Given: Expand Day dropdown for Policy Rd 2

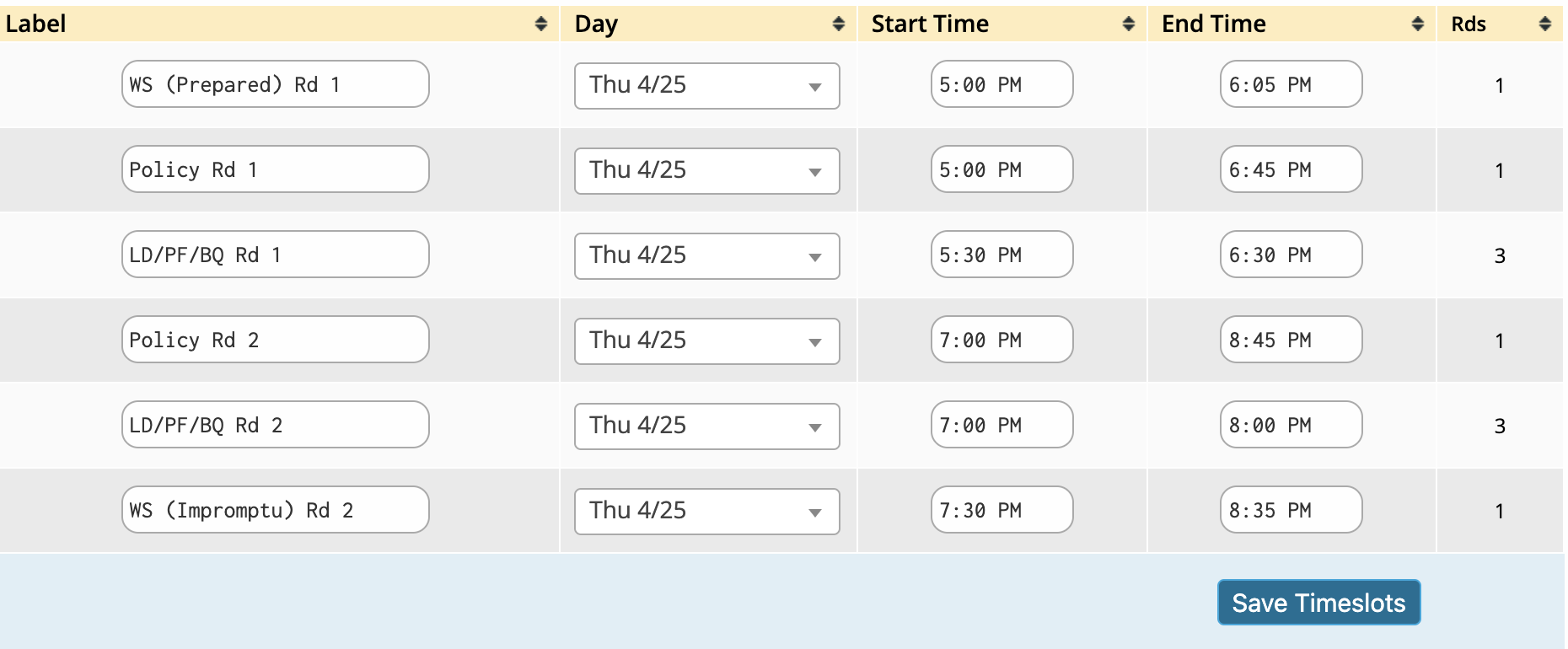Looking at the screenshot, I should coord(706,341).
